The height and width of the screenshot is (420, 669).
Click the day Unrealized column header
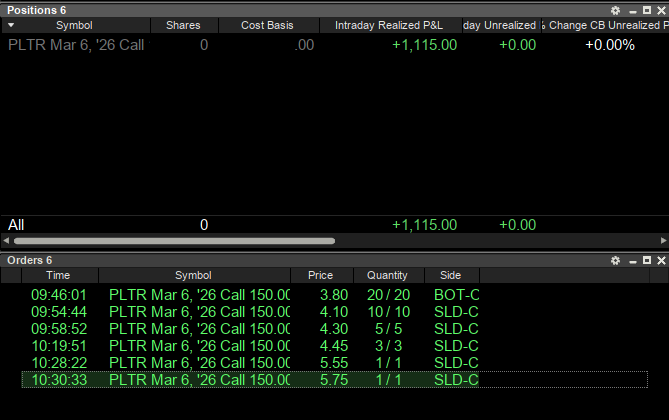[500, 25]
